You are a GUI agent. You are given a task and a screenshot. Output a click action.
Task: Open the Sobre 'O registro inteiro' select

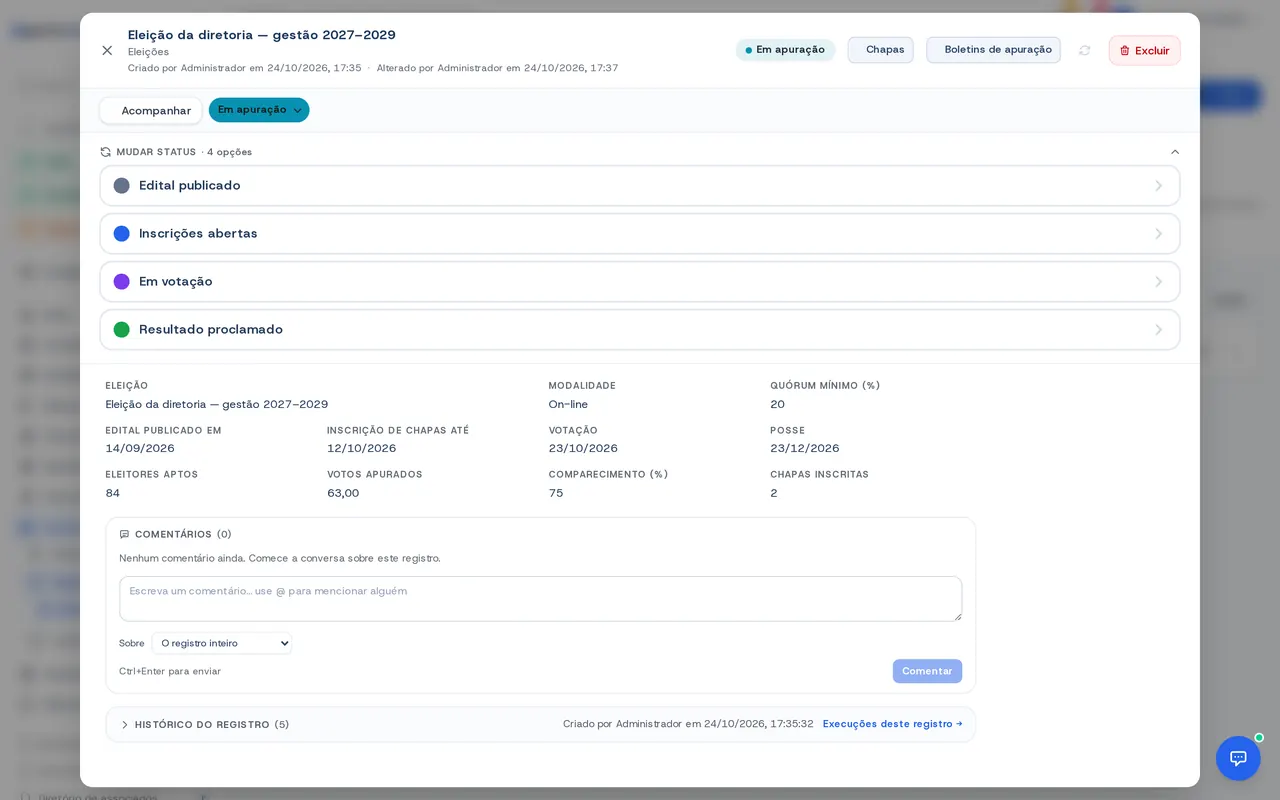coord(222,643)
